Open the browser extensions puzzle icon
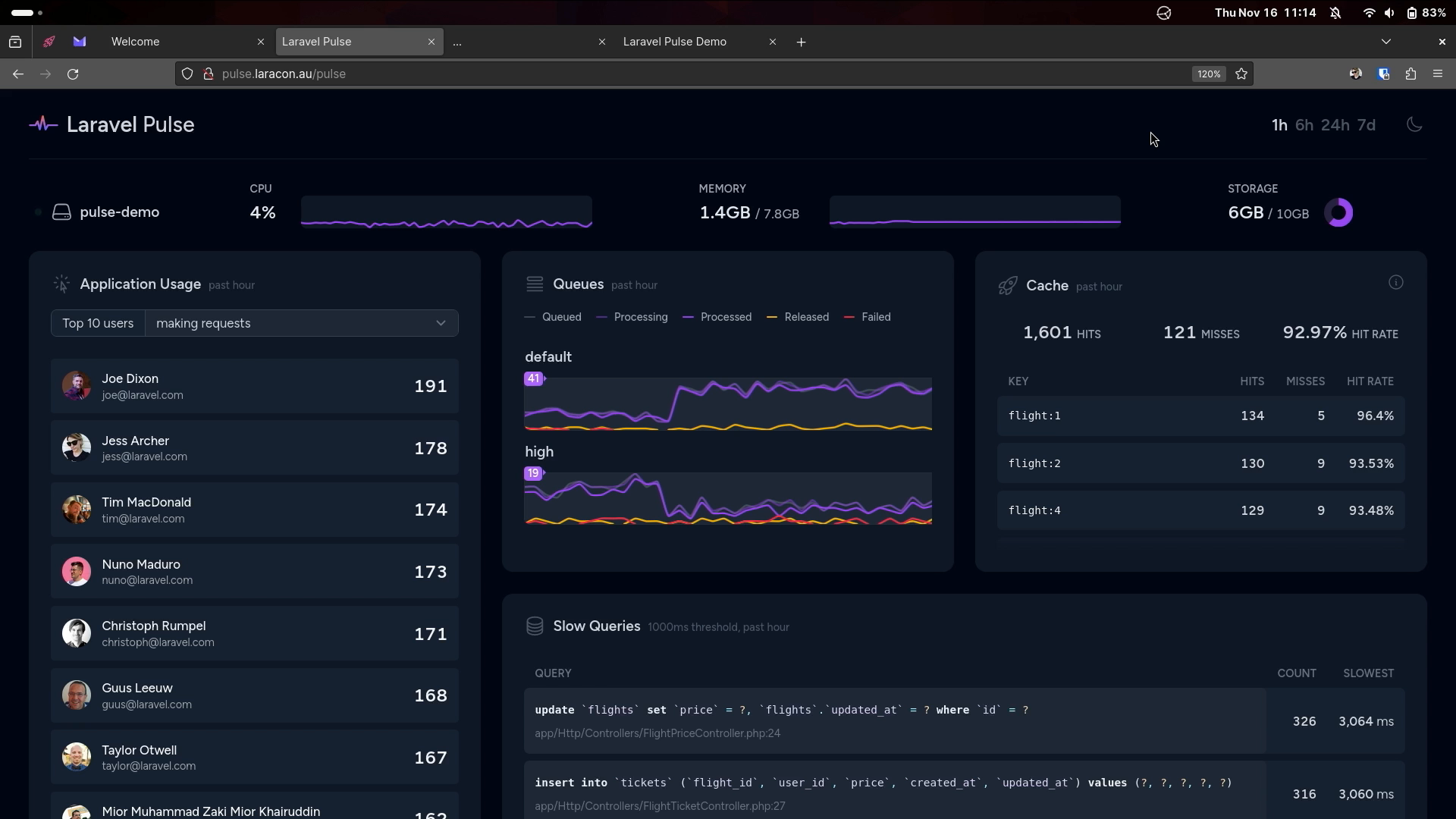This screenshot has height=819, width=1456. 1411,74
